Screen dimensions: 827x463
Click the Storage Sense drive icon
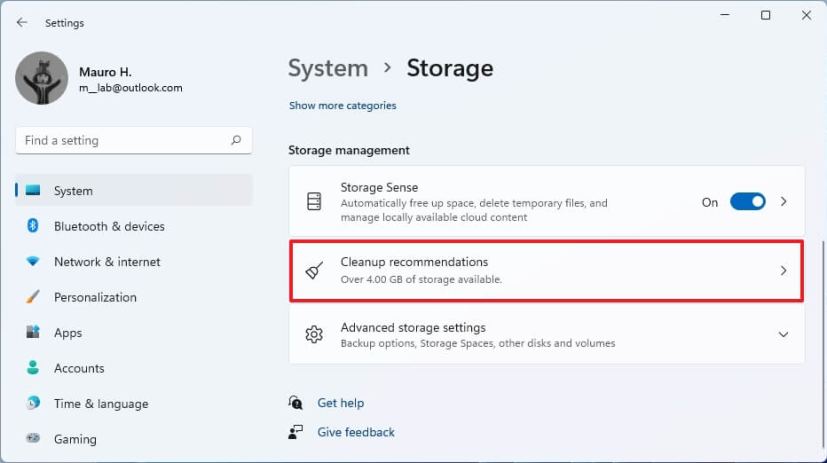pos(314,202)
